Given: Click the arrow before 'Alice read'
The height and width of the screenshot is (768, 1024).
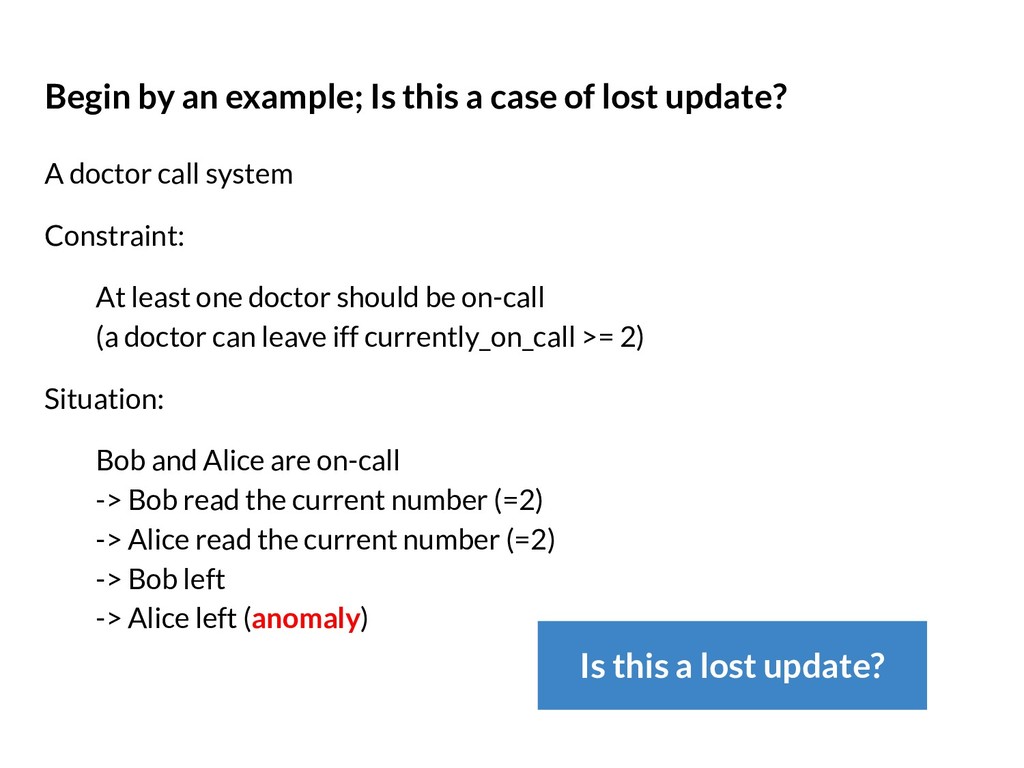Looking at the screenshot, I should coord(108,541).
